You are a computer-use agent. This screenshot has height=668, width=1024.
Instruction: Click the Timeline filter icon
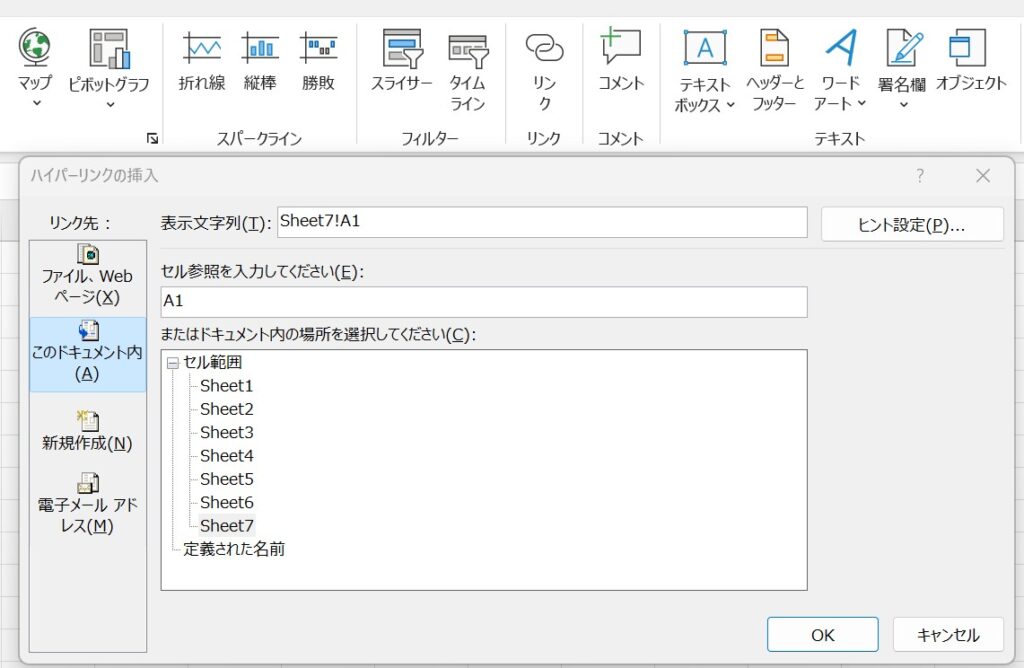tap(467, 48)
